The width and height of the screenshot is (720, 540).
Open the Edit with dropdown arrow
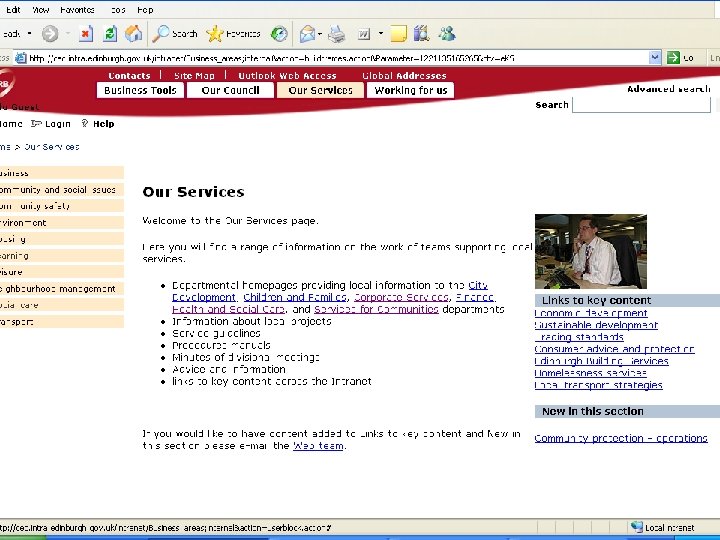(x=381, y=34)
